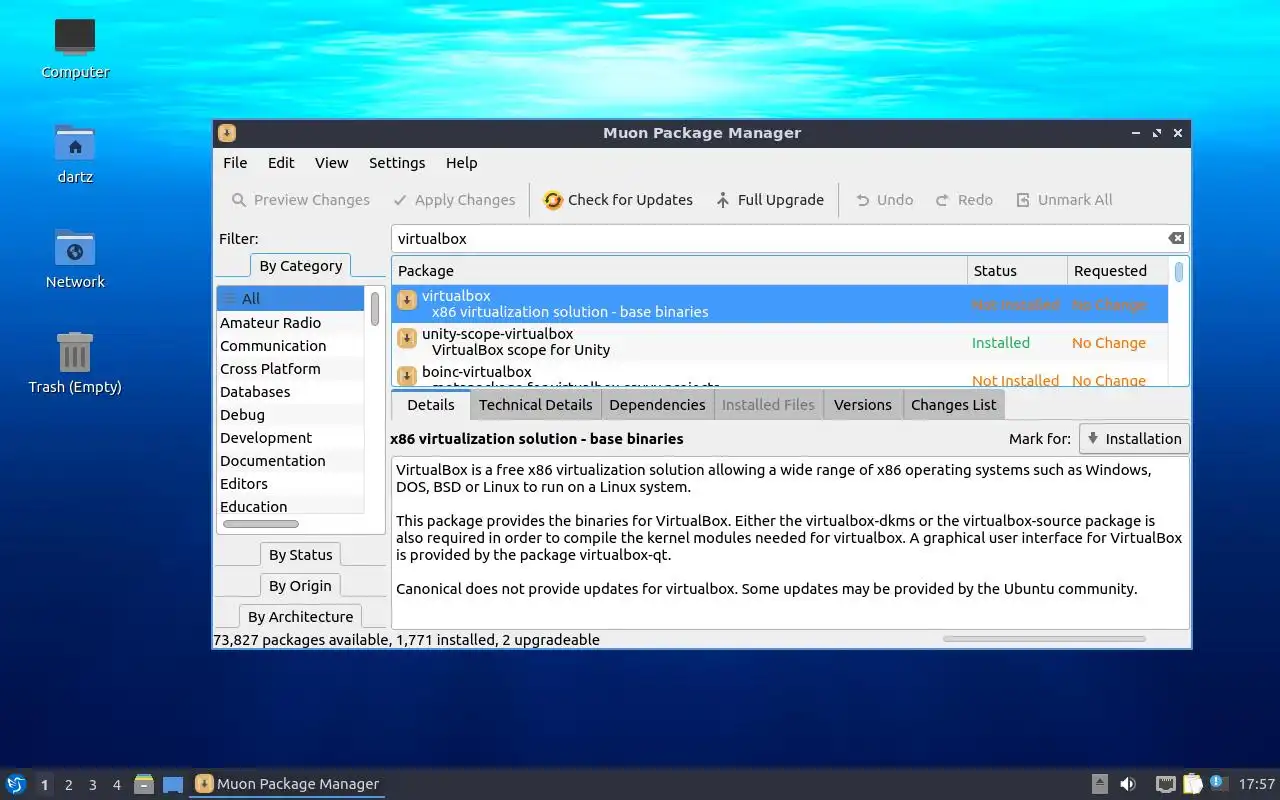Screen dimensions: 1280x800
Task: Select the Development category
Action: tap(291, 438)
